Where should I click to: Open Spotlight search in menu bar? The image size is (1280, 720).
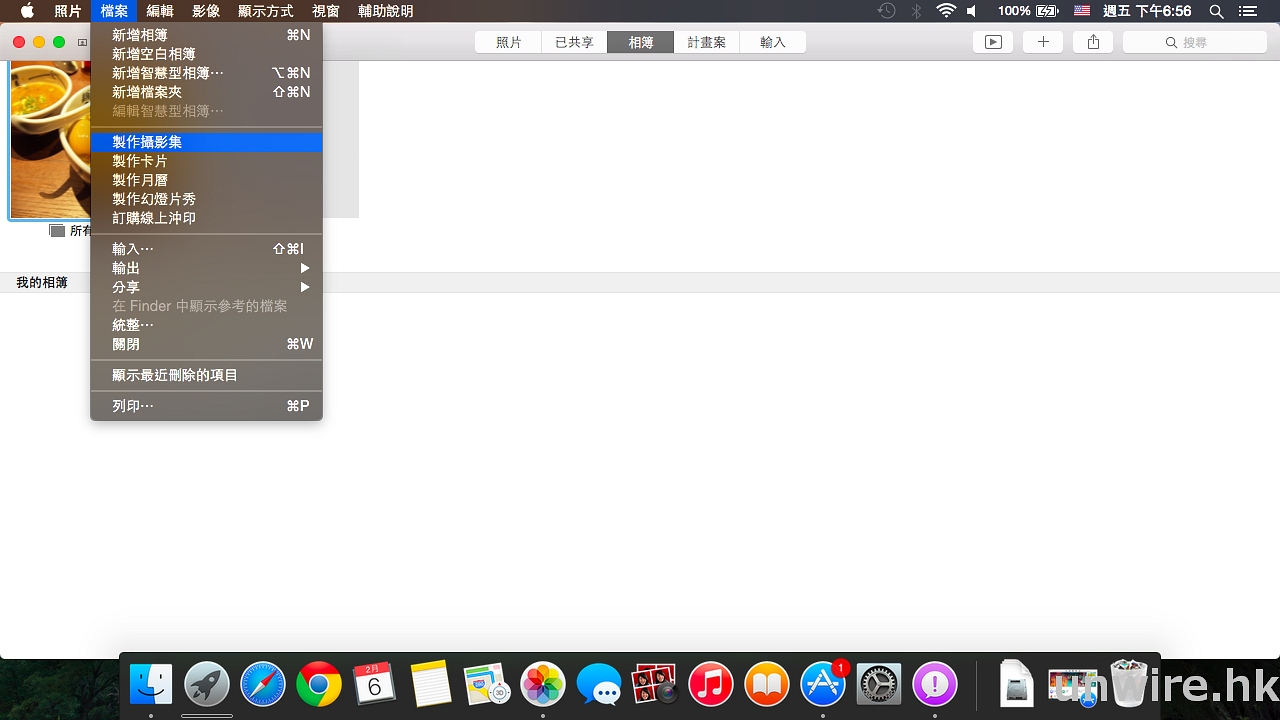tap(1216, 11)
